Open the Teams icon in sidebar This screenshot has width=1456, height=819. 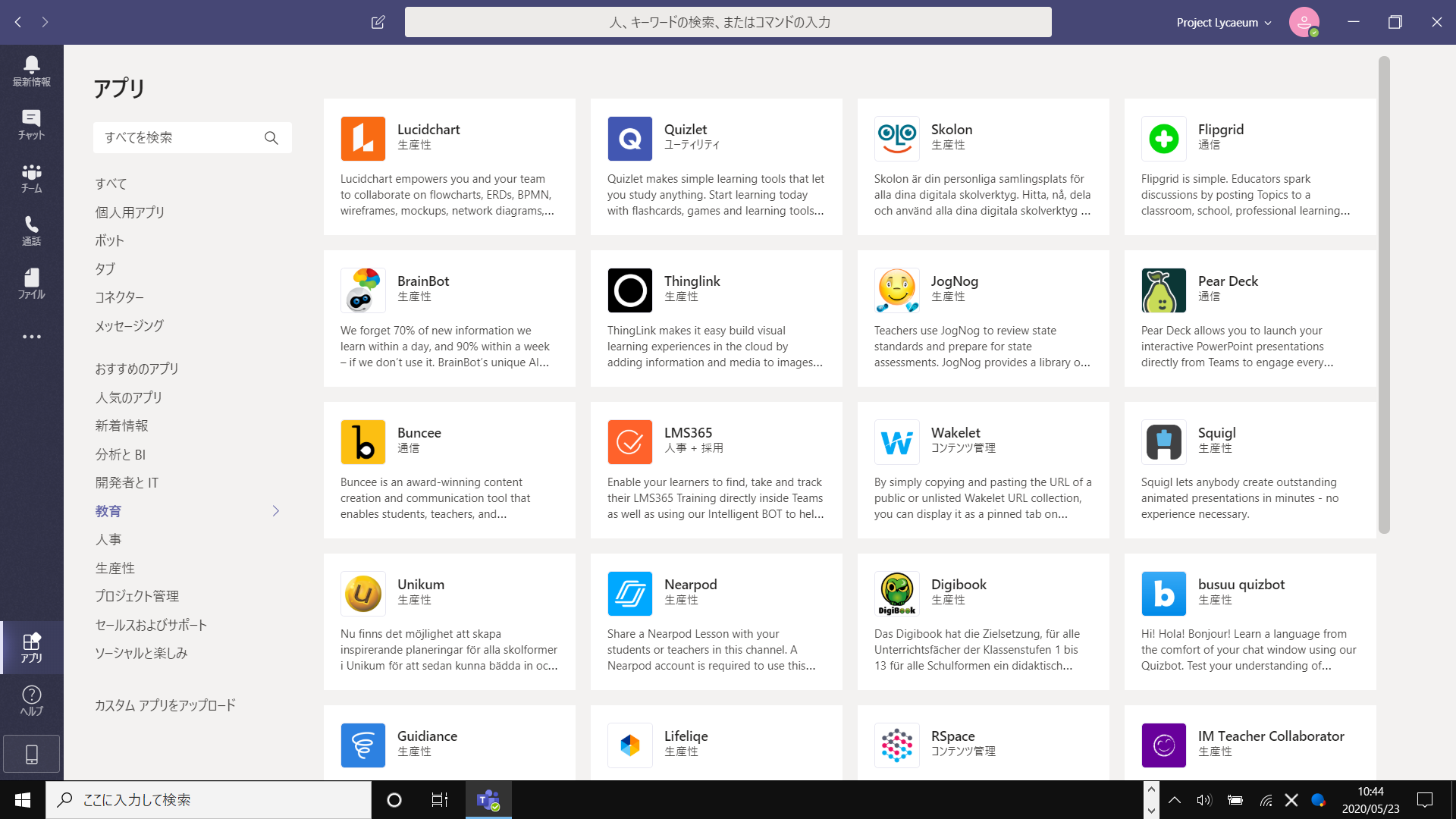[31, 177]
